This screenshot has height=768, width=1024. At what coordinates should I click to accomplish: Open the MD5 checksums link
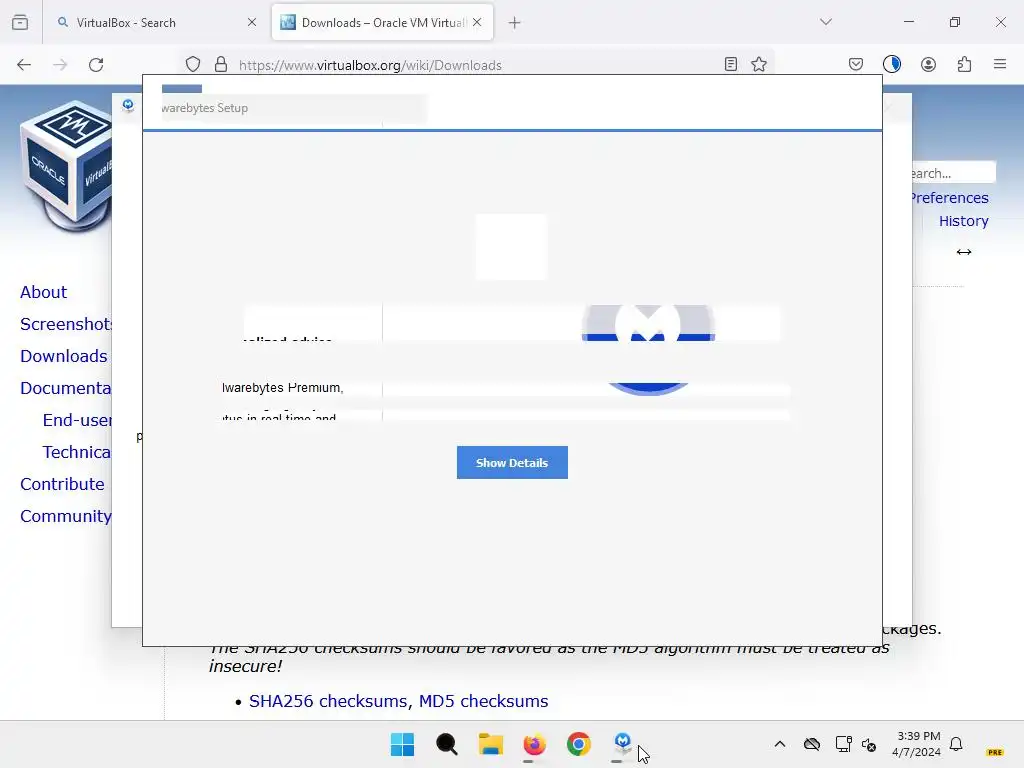(483, 701)
